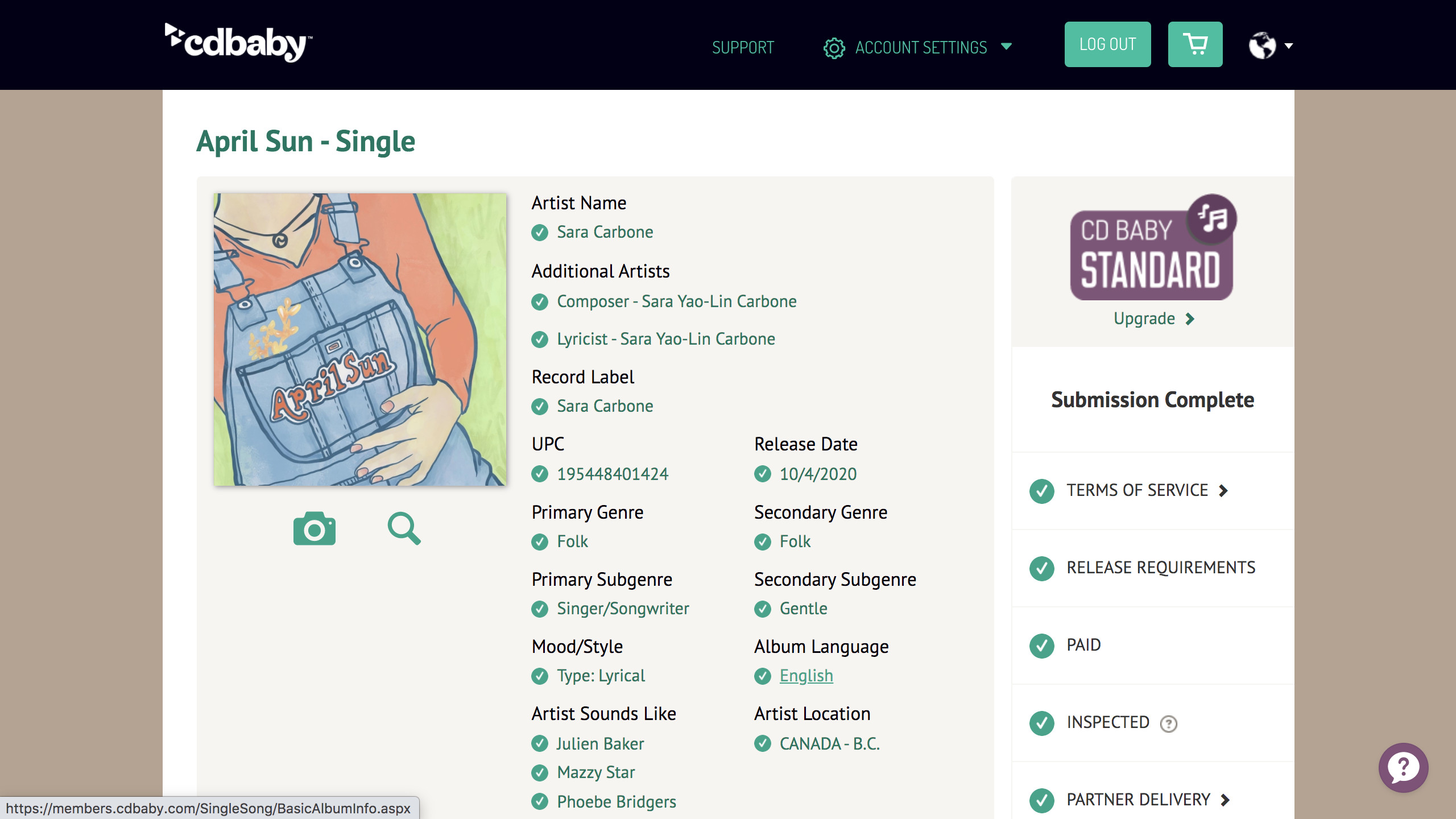The width and height of the screenshot is (1456, 819).
Task: Toggle the Partner Delivery checkmark
Action: 1042,799
